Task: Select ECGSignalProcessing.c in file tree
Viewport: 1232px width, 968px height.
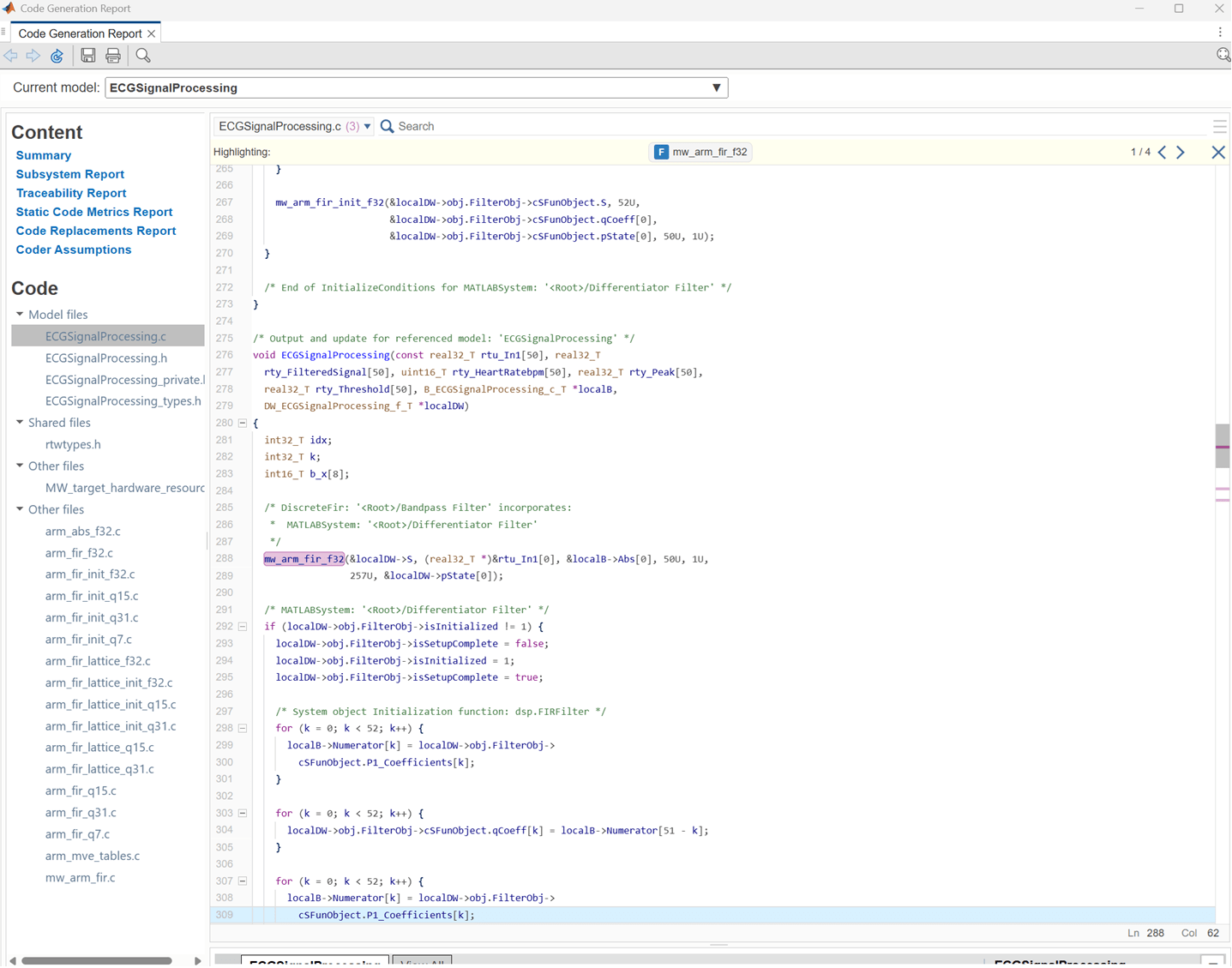Action: tap(106, 336)
